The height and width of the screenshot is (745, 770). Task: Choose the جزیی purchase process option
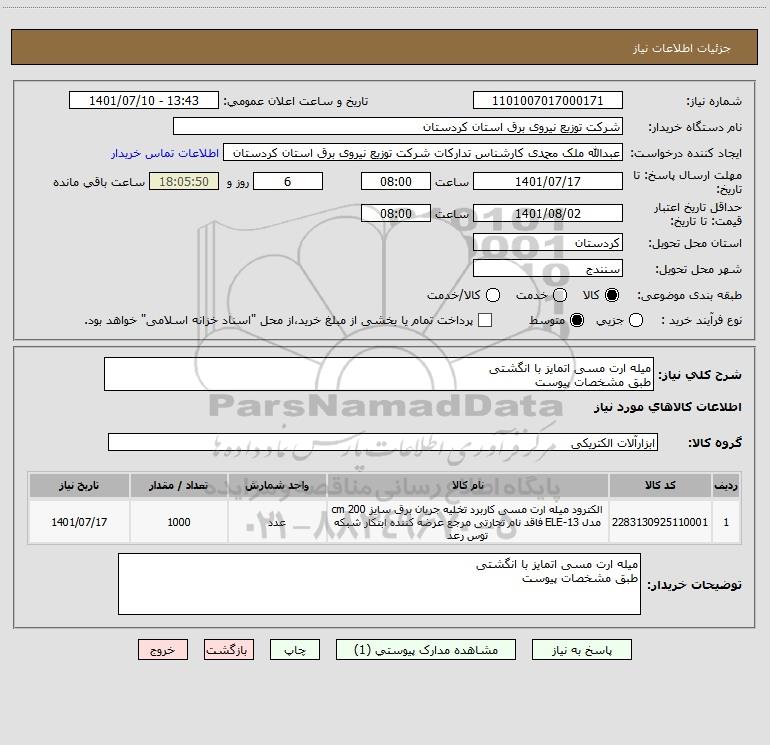coord(636,320)
